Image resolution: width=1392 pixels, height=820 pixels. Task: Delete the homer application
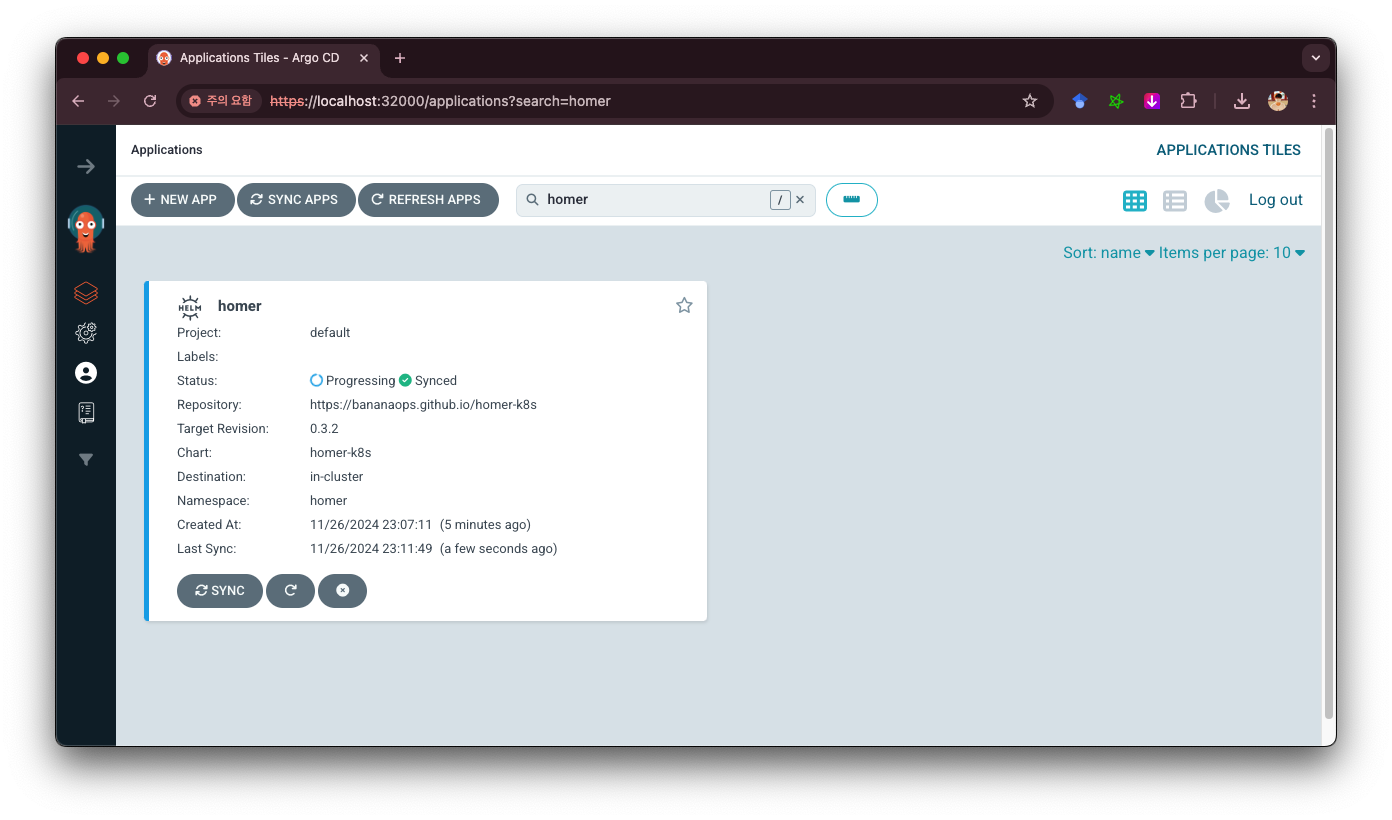(342, 591)
